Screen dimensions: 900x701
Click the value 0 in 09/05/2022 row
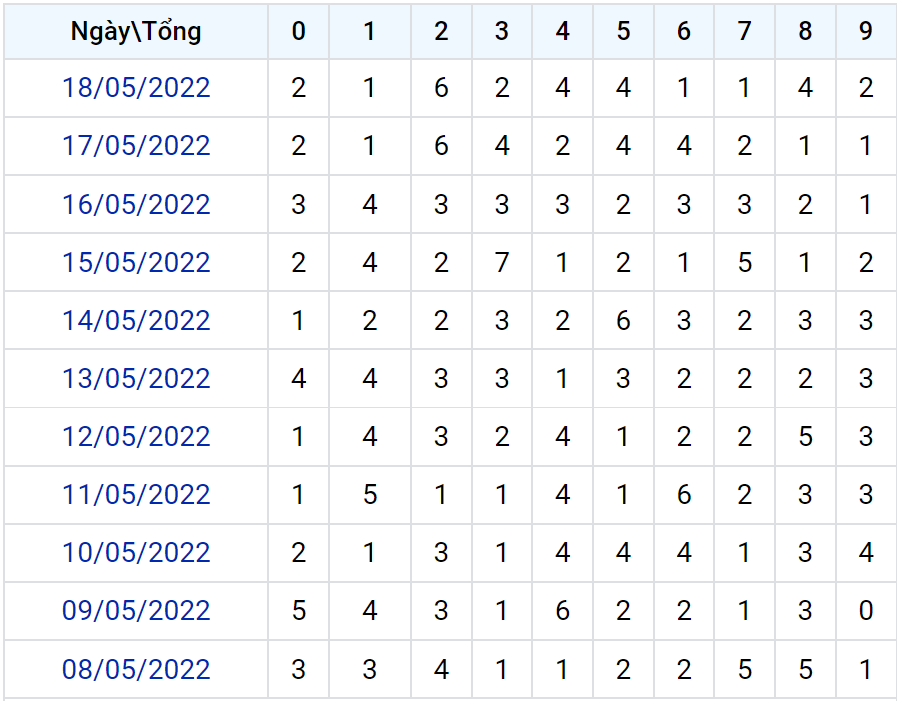click(866, 610)
